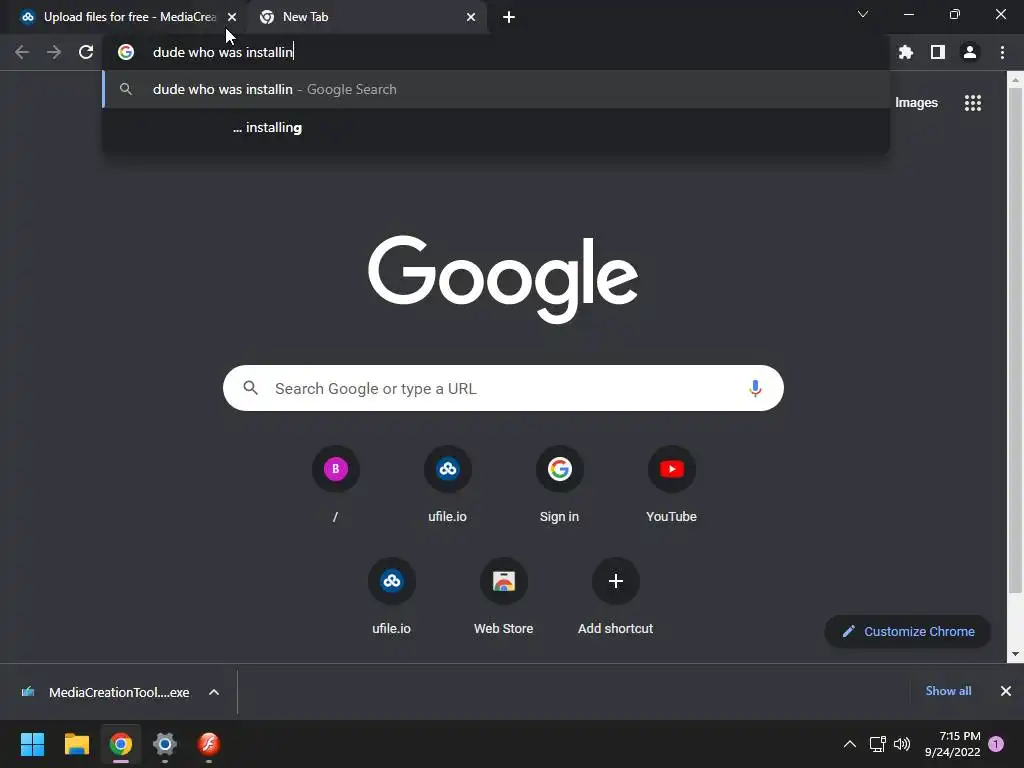Switch to the New Tab tab

click(x=369, y=17)
